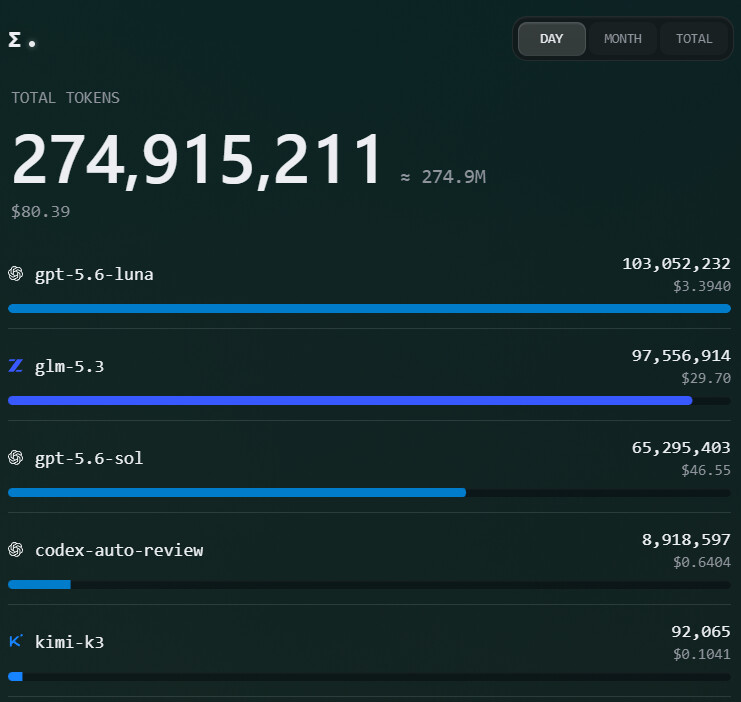Open the glm-5.3 model name
The height and width of the screenshot is (702, 741).
69,367
